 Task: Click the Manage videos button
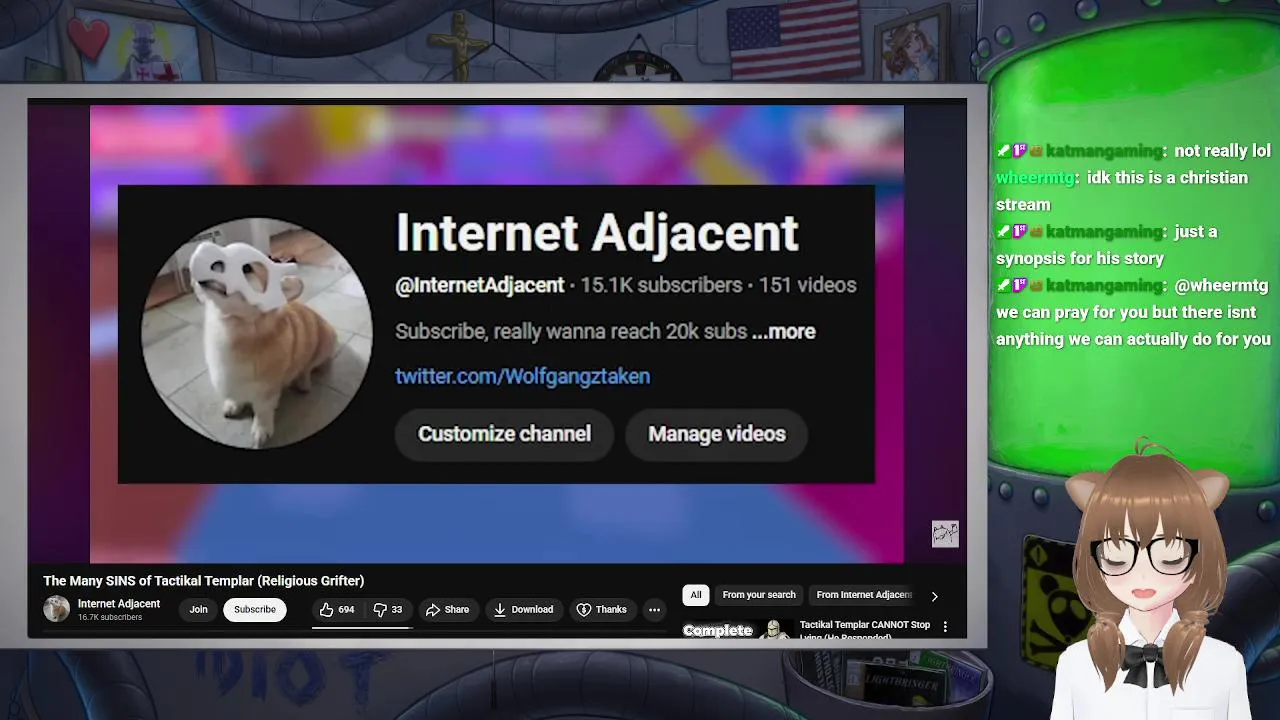[x=717, y=434]
